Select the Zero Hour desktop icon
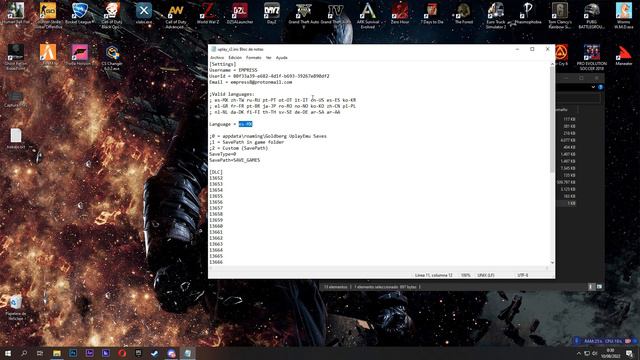The height and width of the screenshot is (360, 640). [x=400, y=13]
